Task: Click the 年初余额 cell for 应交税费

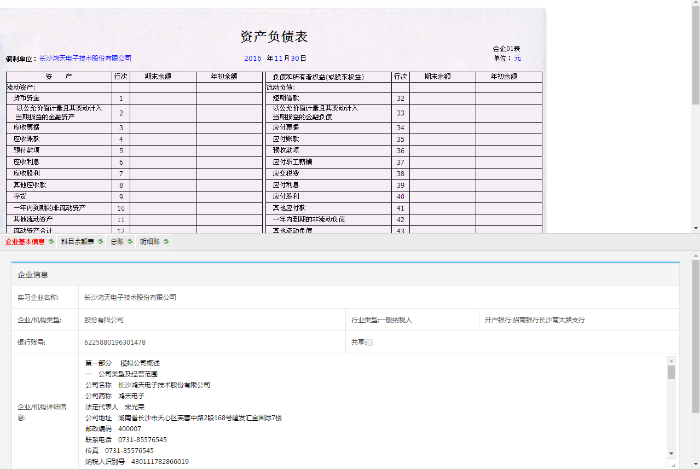Action: pos(509,174)
